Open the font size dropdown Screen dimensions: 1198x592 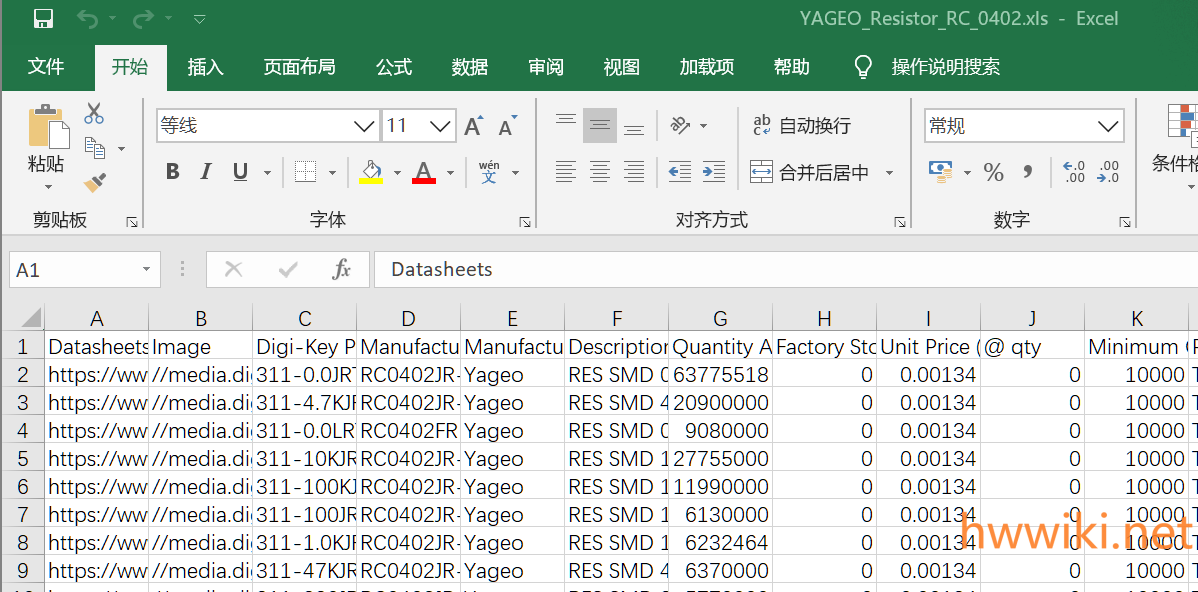coord(441,126)
